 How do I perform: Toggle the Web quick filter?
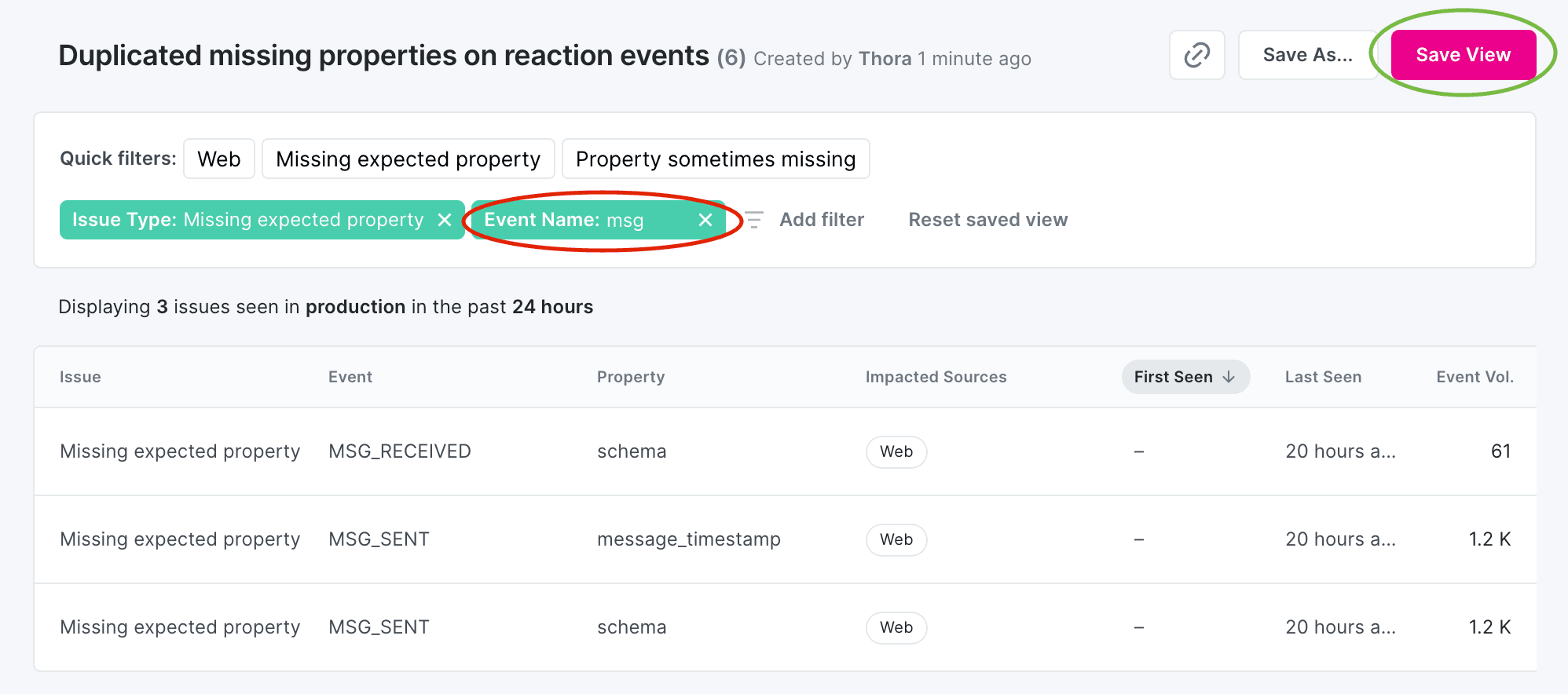click(x=218, y=159)
